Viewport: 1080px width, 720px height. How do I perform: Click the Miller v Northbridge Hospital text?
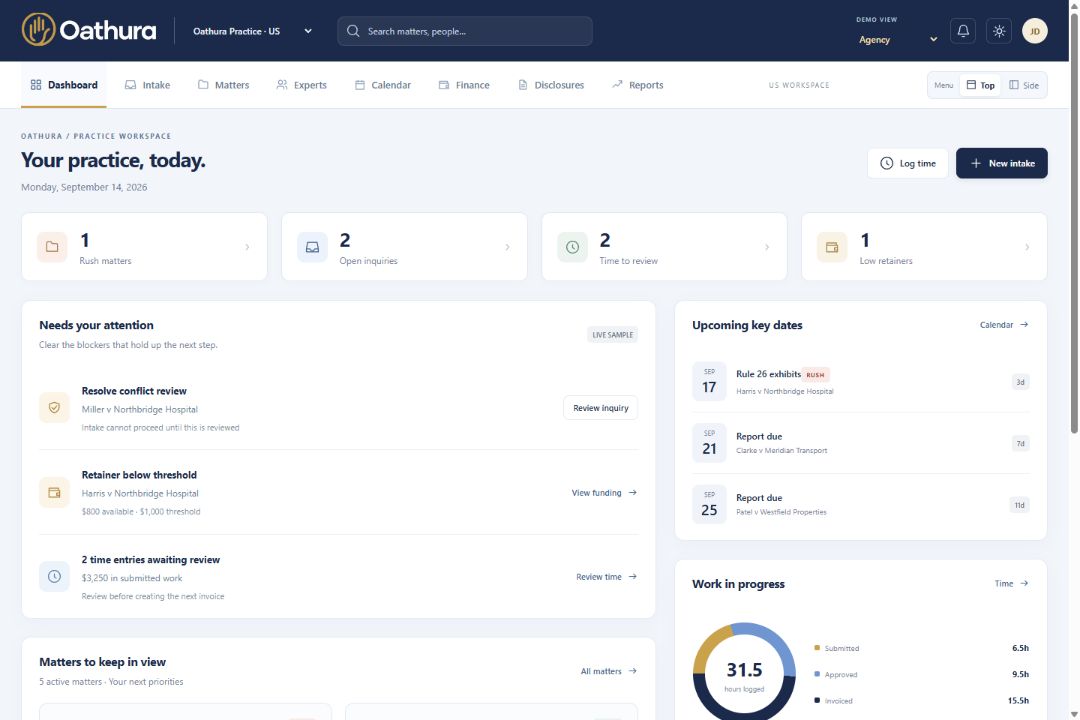[x=140, y=409]
